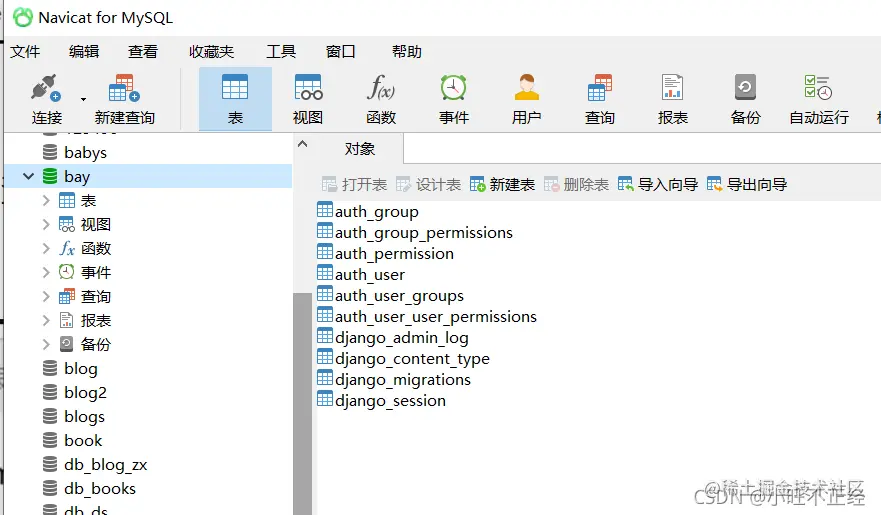The image size is (881, 515).
Task: Expand the Views (视图) tree node
Action: point(46,225)
